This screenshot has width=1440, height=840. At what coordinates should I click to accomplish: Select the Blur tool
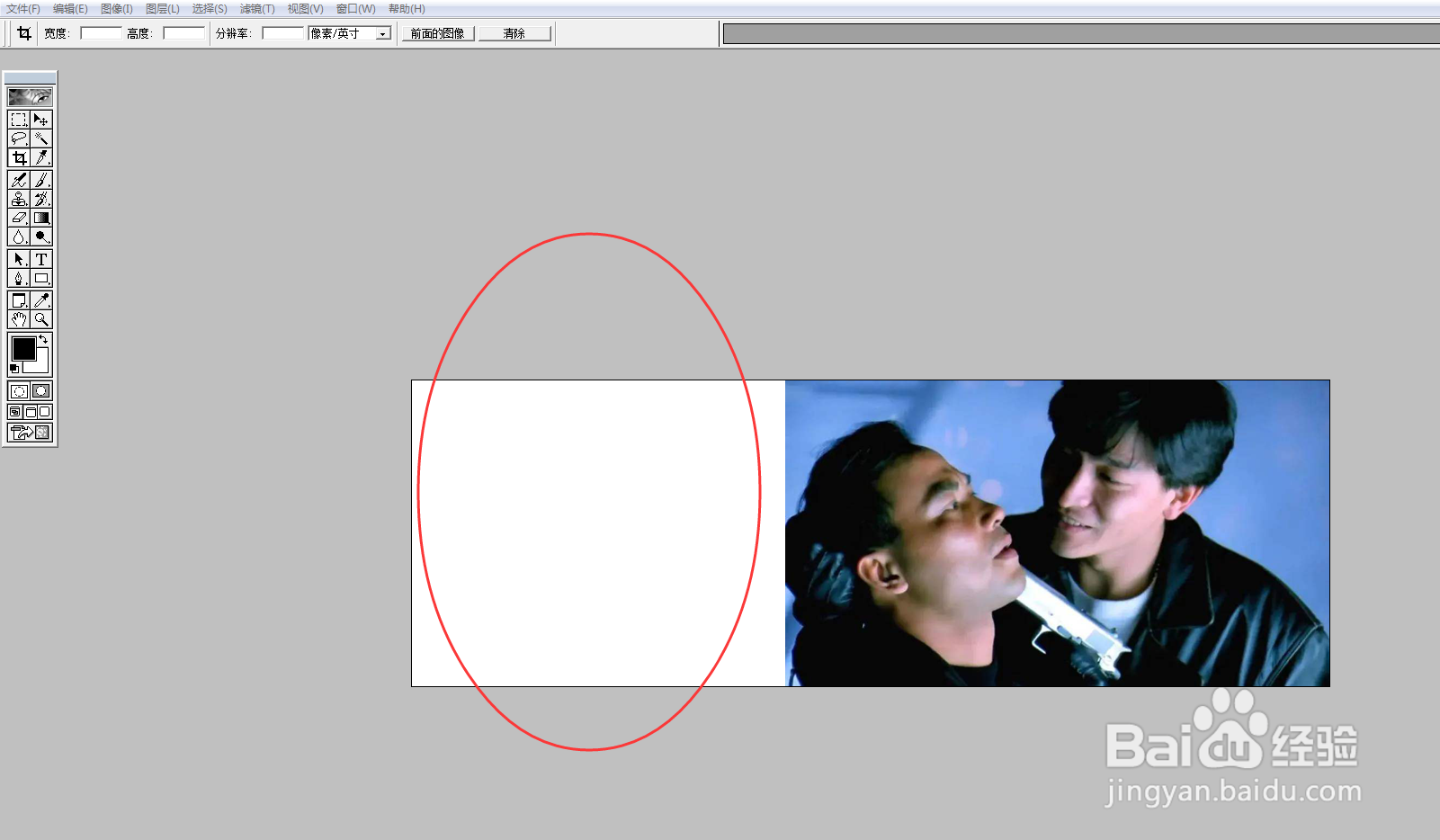[19, 237]
